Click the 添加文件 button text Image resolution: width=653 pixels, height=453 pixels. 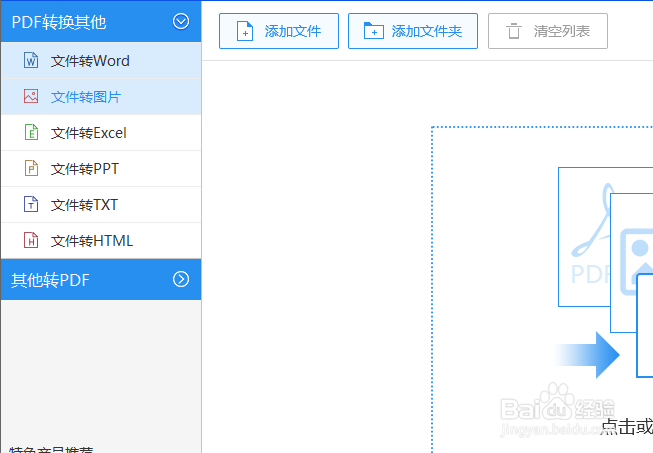[293, 31]
